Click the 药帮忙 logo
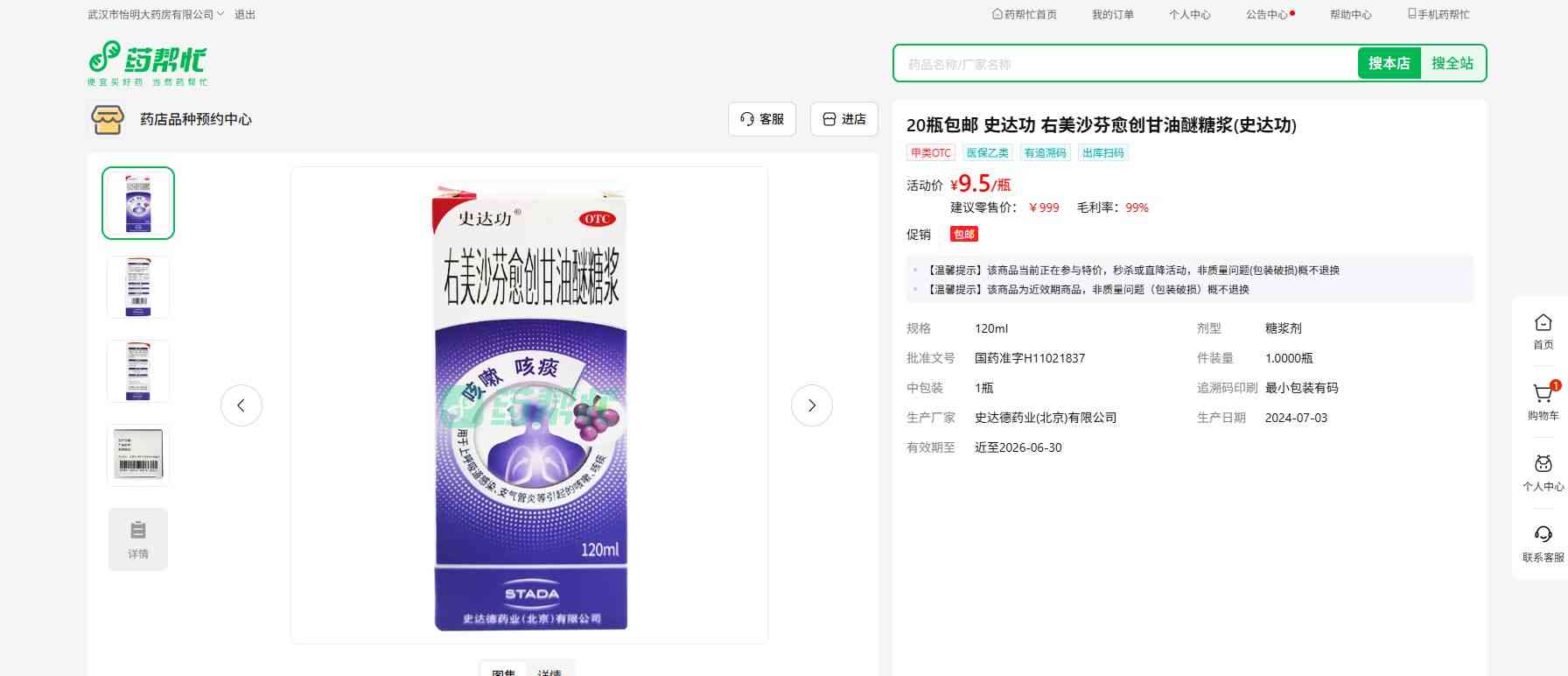This screenshot has width=1568, height=676. coord(147,63)
